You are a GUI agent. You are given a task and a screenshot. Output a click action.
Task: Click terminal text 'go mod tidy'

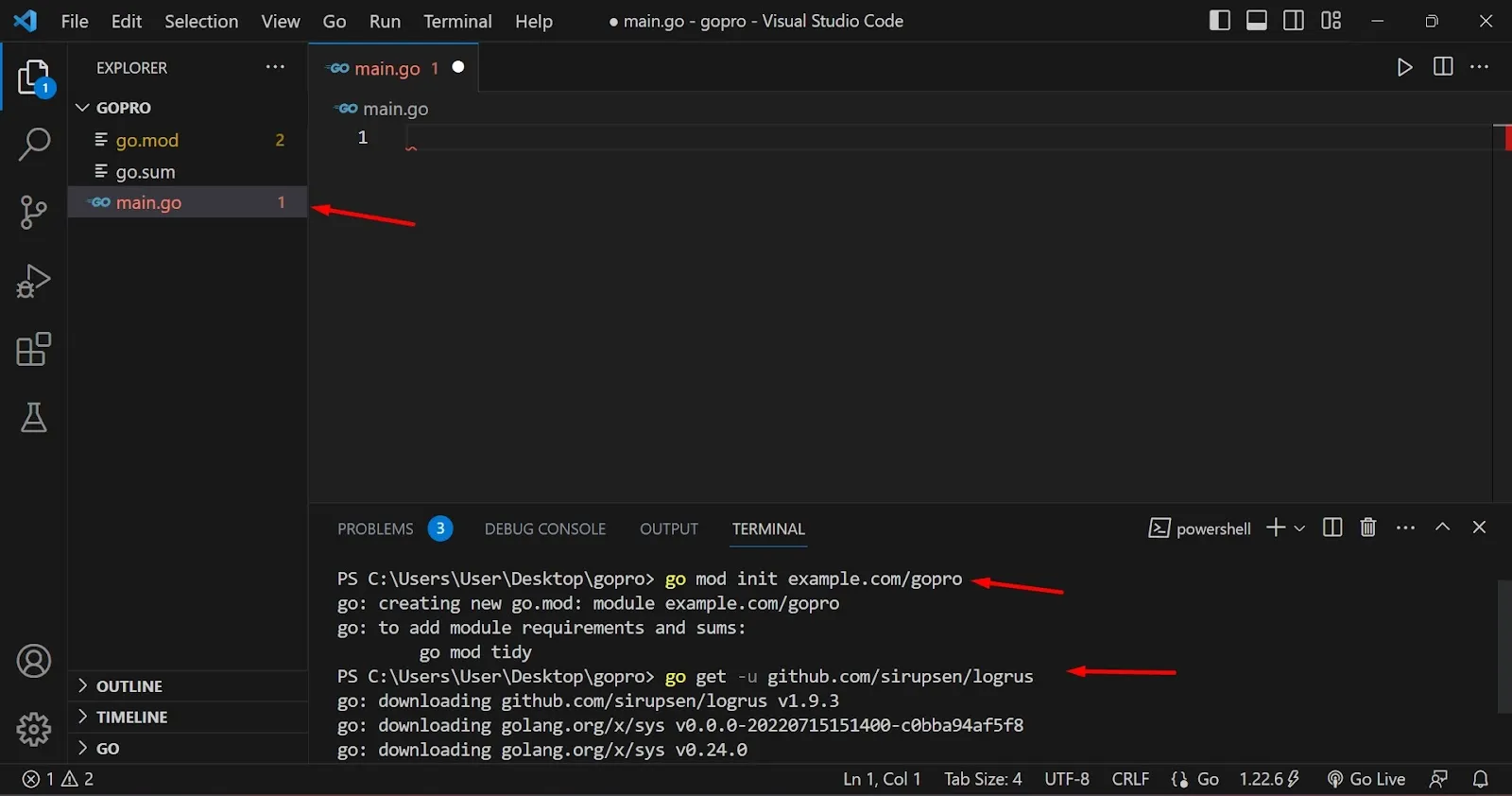475,652
